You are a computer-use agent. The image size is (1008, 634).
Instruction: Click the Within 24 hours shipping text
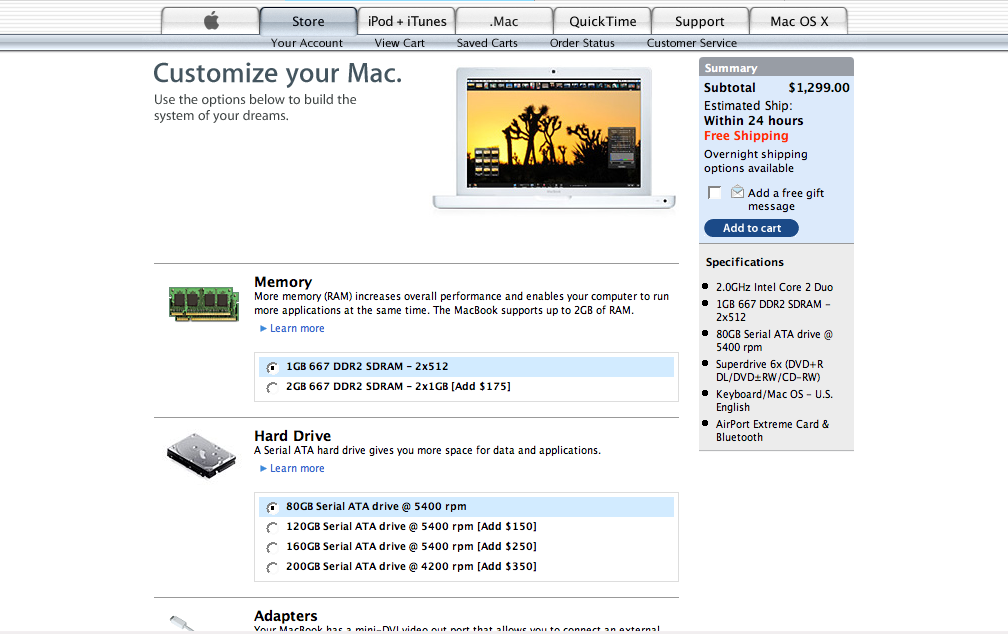tap(753, 121)
